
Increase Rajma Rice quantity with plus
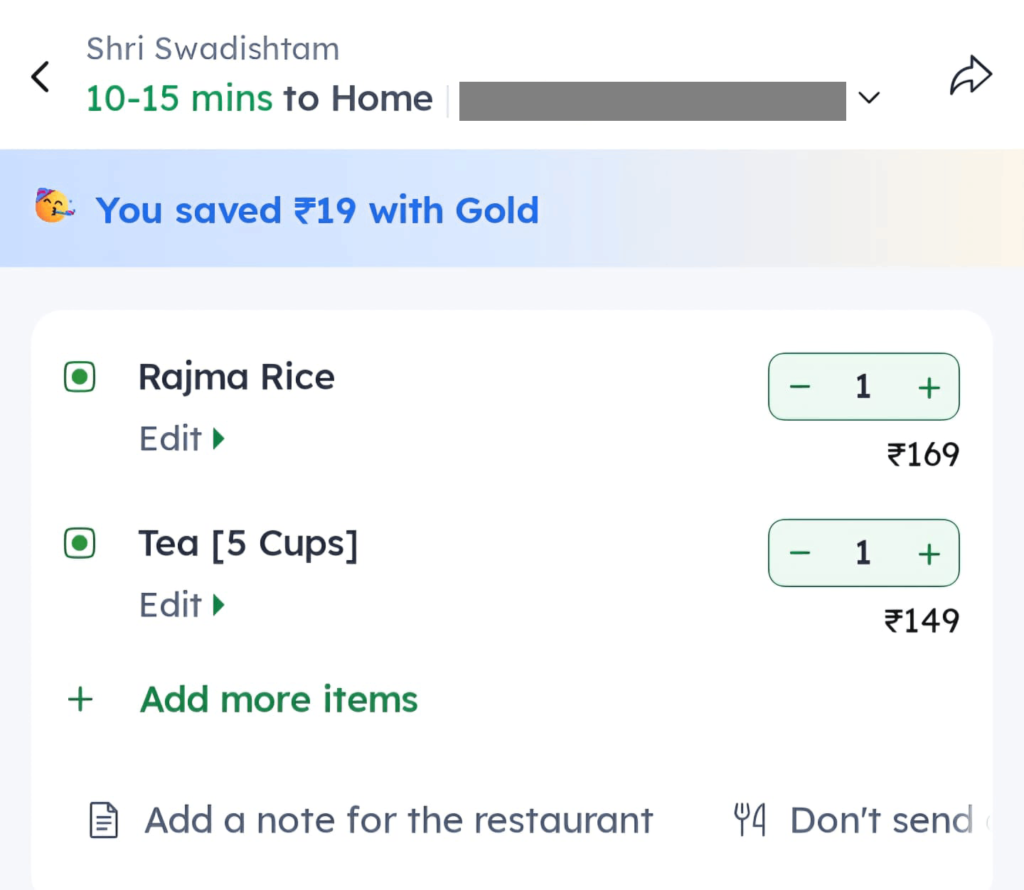pyautogui.click(x=929, y=387)
